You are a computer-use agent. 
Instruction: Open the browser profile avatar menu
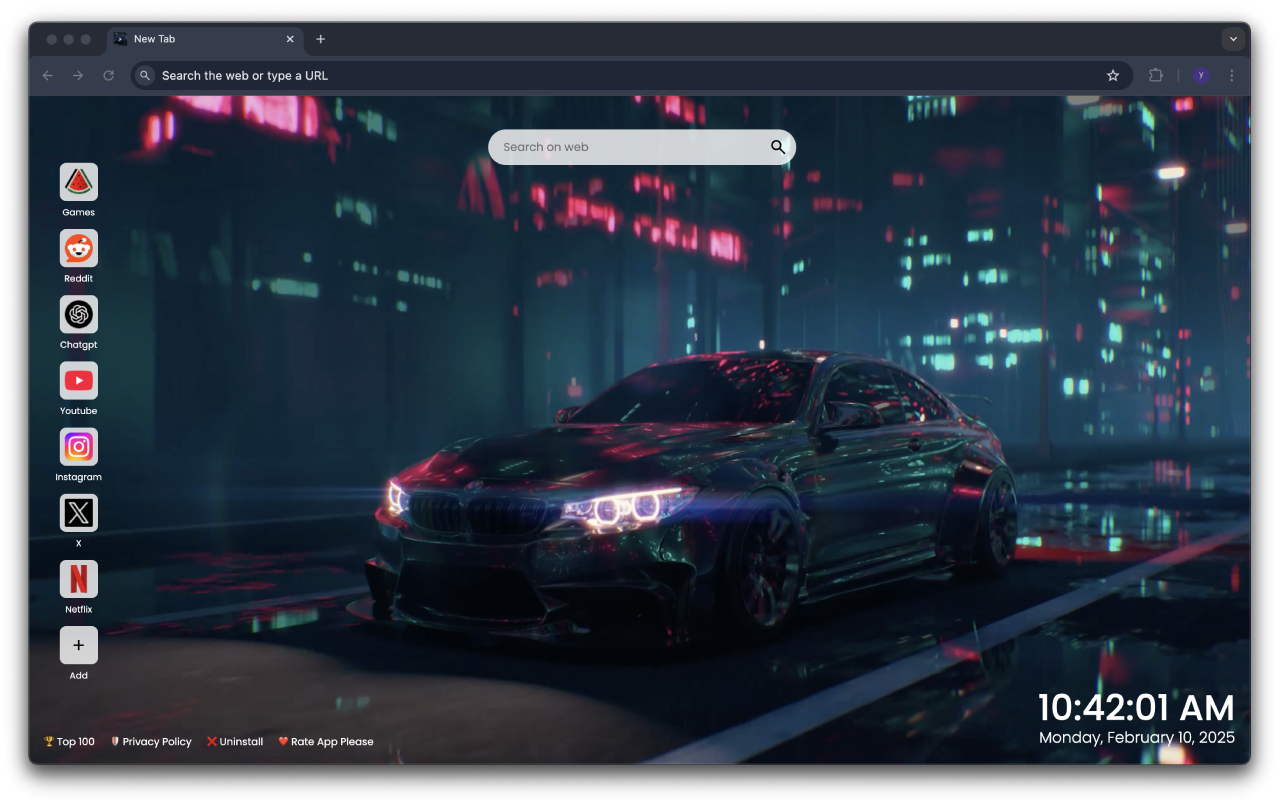tap(1200, 75)
